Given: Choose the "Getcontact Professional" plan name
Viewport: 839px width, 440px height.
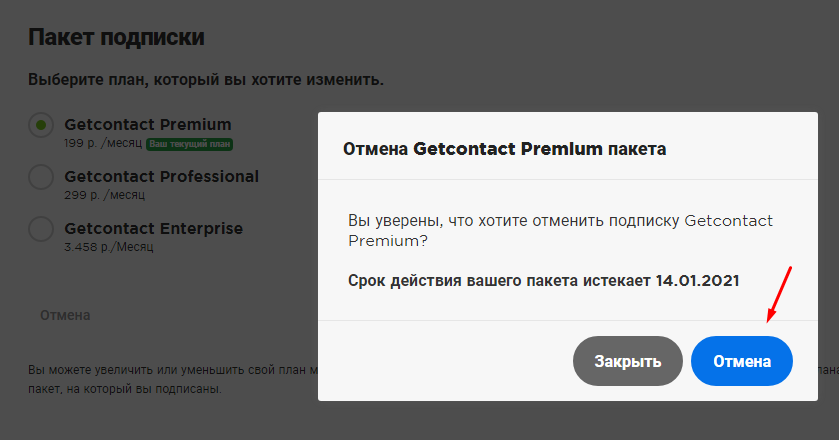Looking at the screenshot, I should coord(161,177).
